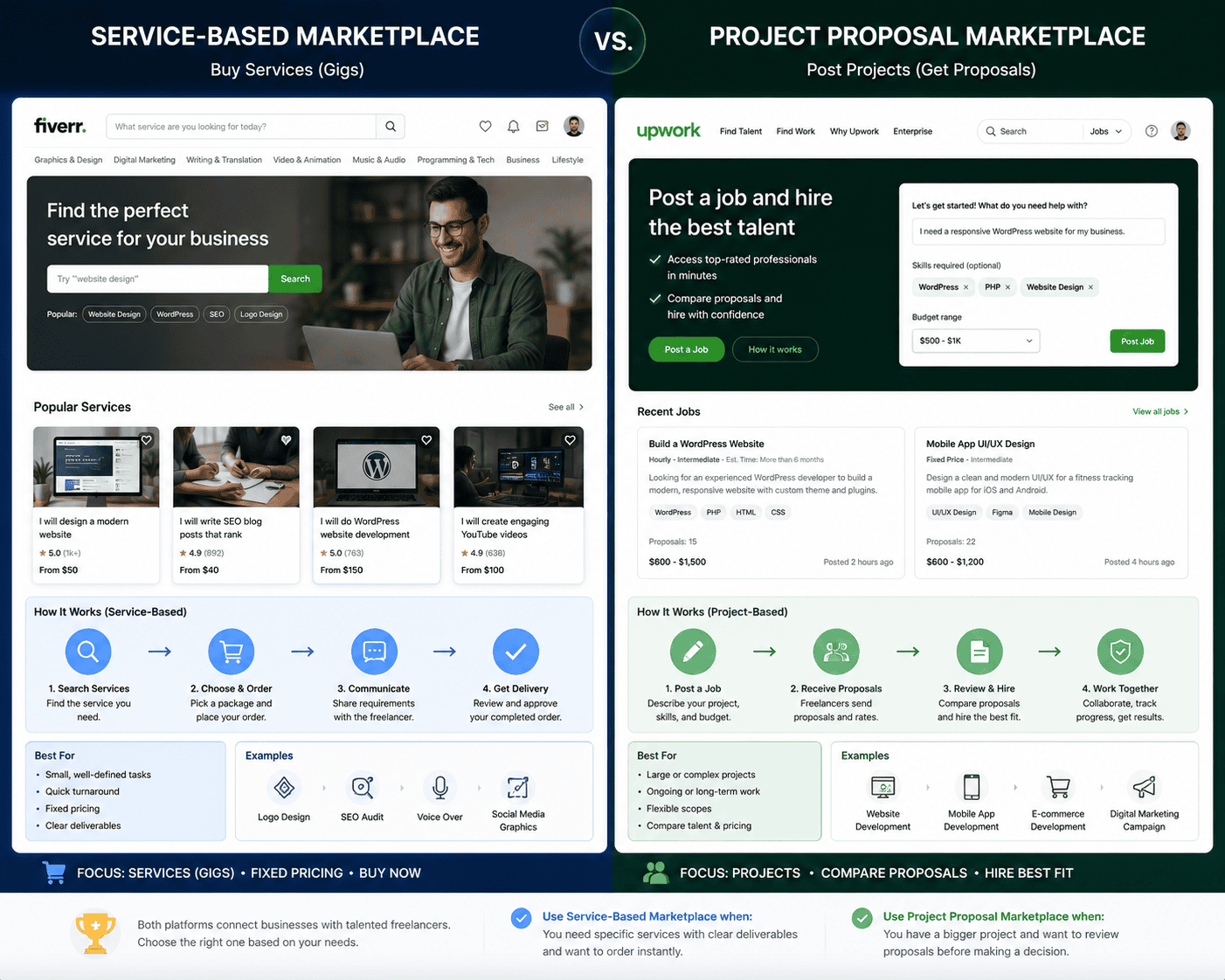Click Receive Proposals people step icon
1225x980 pixels.
point(836,652)
